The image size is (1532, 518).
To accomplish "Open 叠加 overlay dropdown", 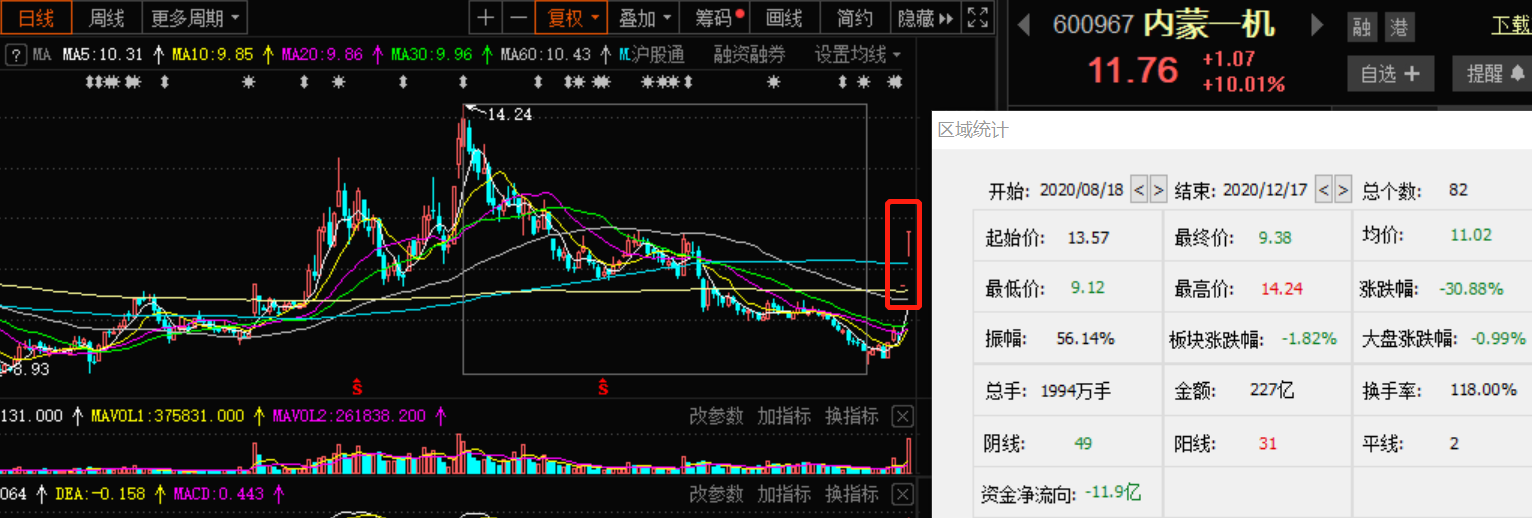I will coord(645,18).
